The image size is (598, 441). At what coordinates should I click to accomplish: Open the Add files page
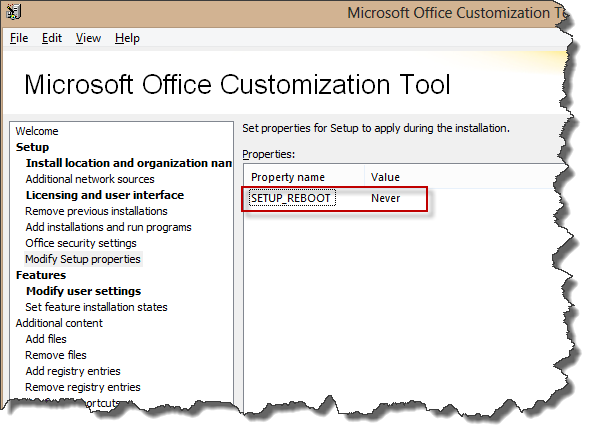pyautogui.click(x=46, y=339)
